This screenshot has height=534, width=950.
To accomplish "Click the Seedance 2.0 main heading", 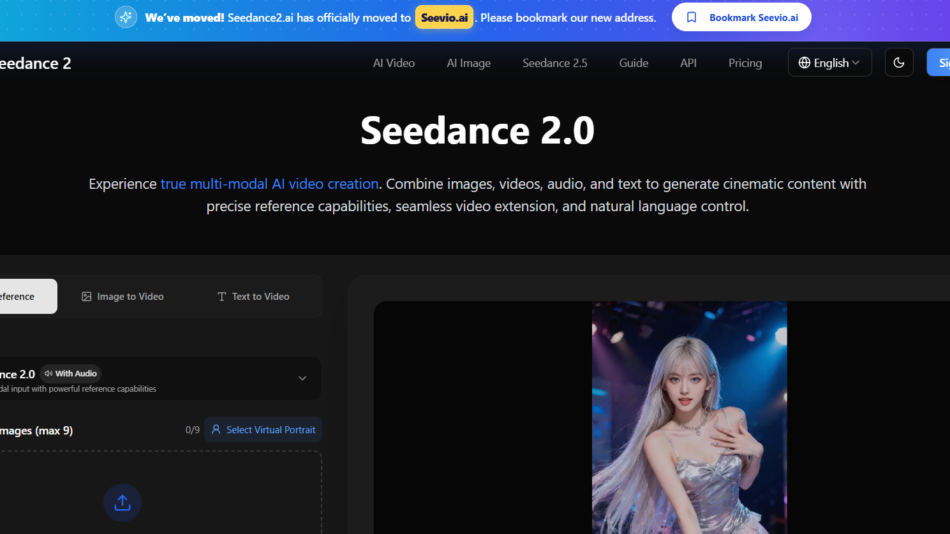I will click(477, 130).
